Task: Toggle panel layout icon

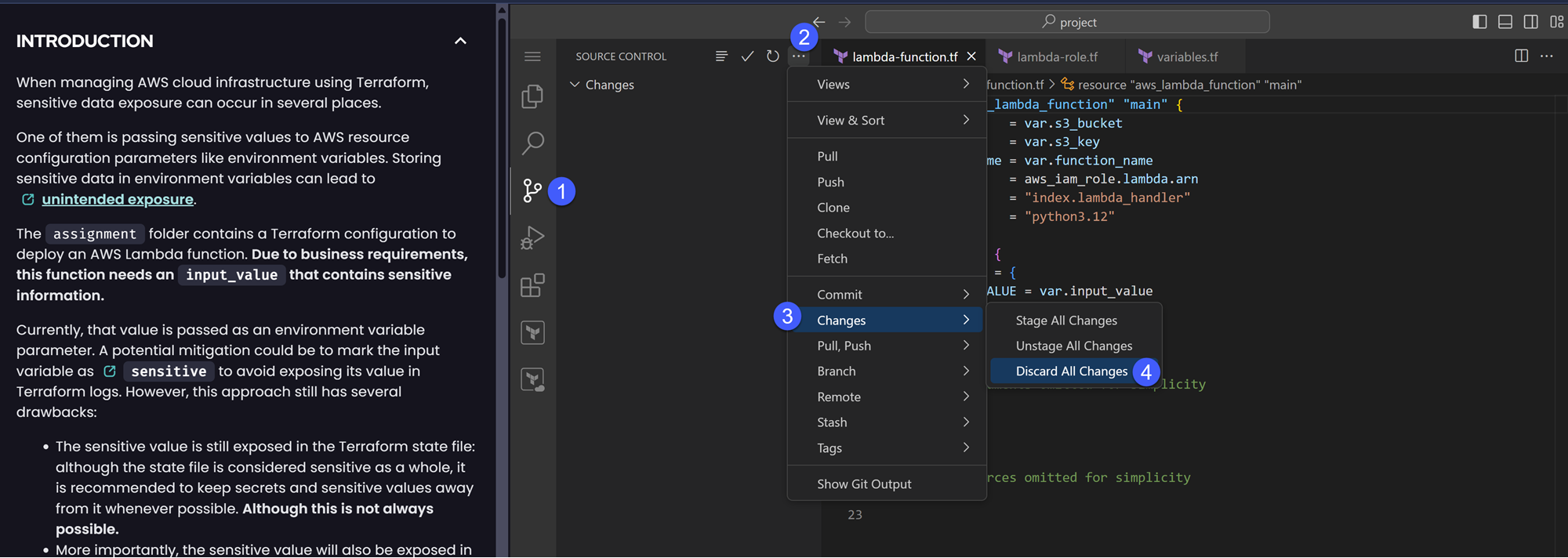Action: (1505, 22)
